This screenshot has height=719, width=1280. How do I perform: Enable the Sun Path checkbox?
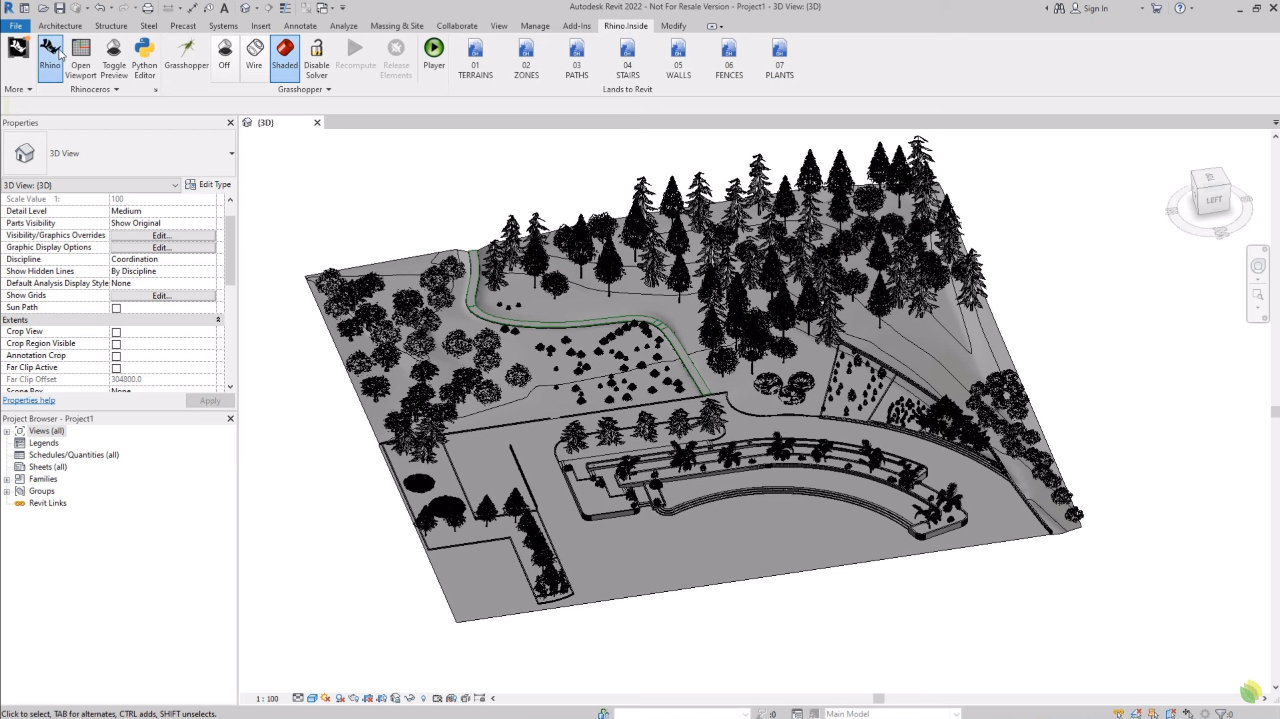116,308
